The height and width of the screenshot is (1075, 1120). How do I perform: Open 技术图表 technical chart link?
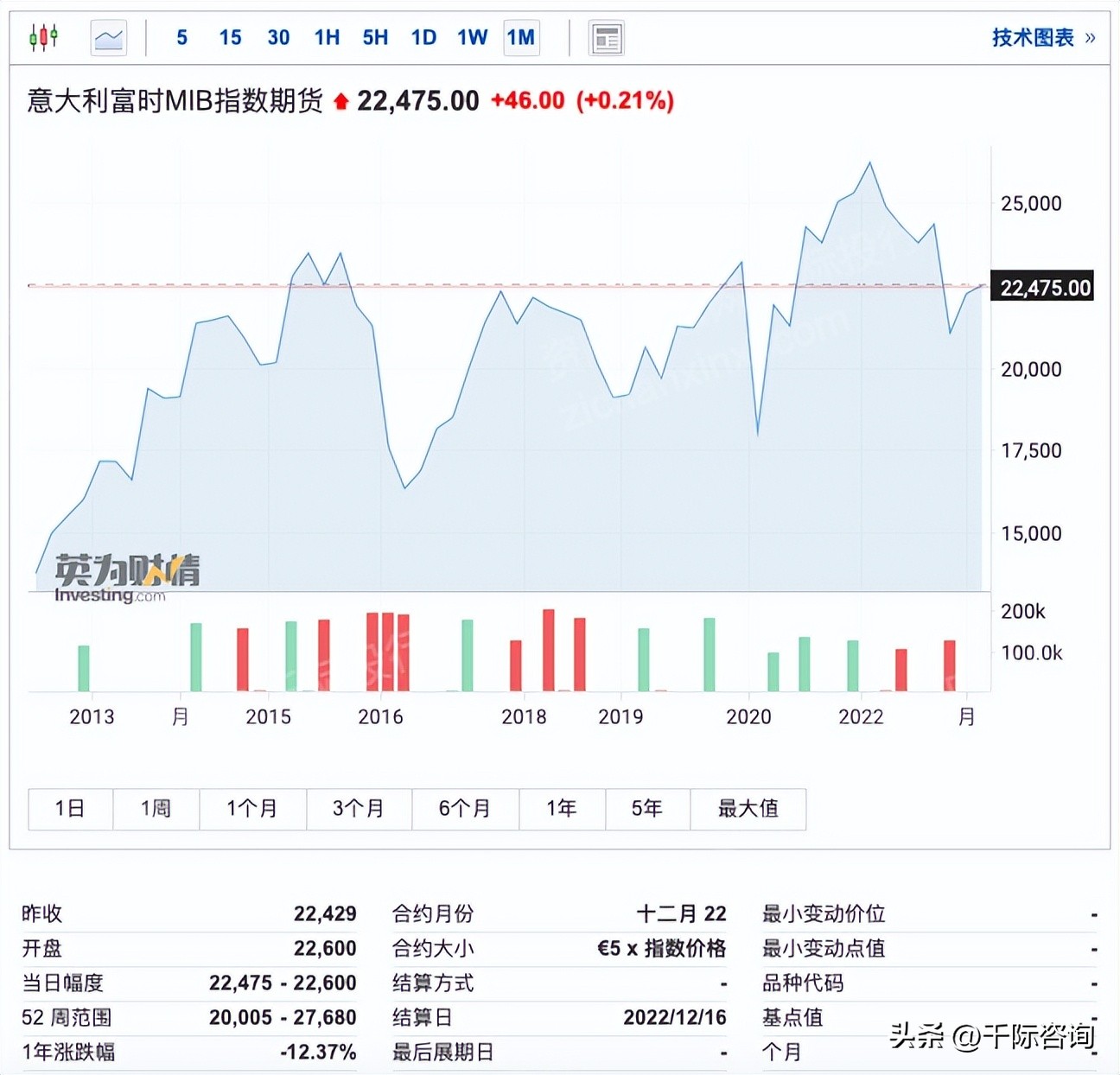pyautogui.click(x=1031, y=38)
